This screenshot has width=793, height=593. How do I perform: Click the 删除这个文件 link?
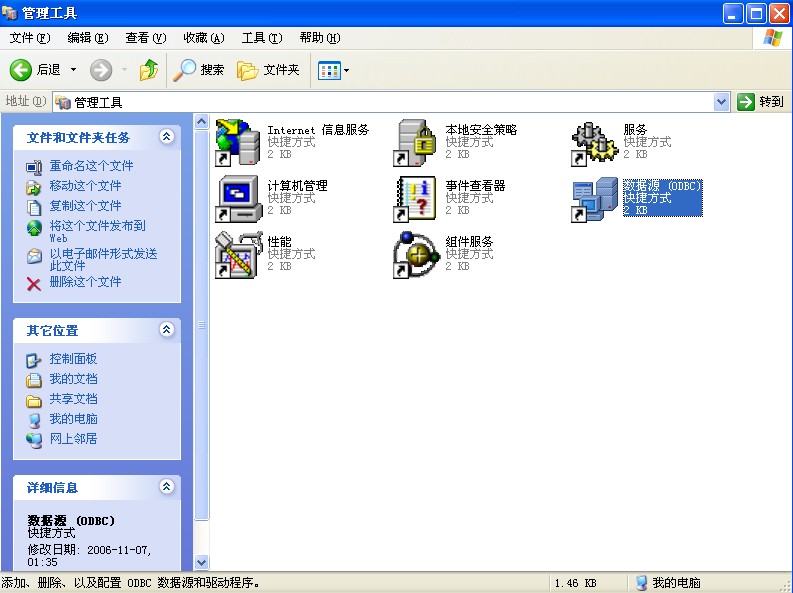pyautogui.click(x=85, y=282)
